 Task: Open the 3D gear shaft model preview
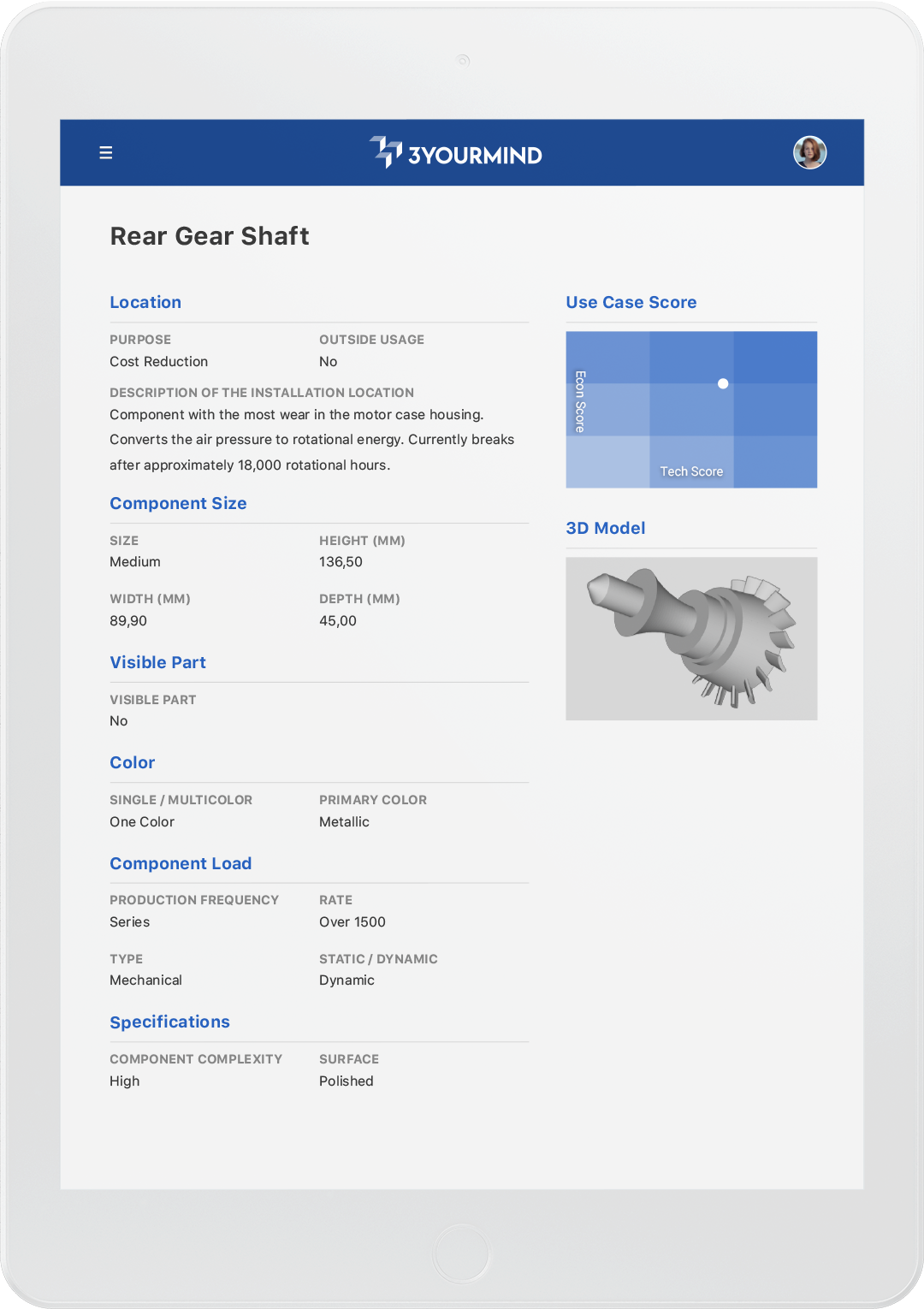[x=691, y=638]
